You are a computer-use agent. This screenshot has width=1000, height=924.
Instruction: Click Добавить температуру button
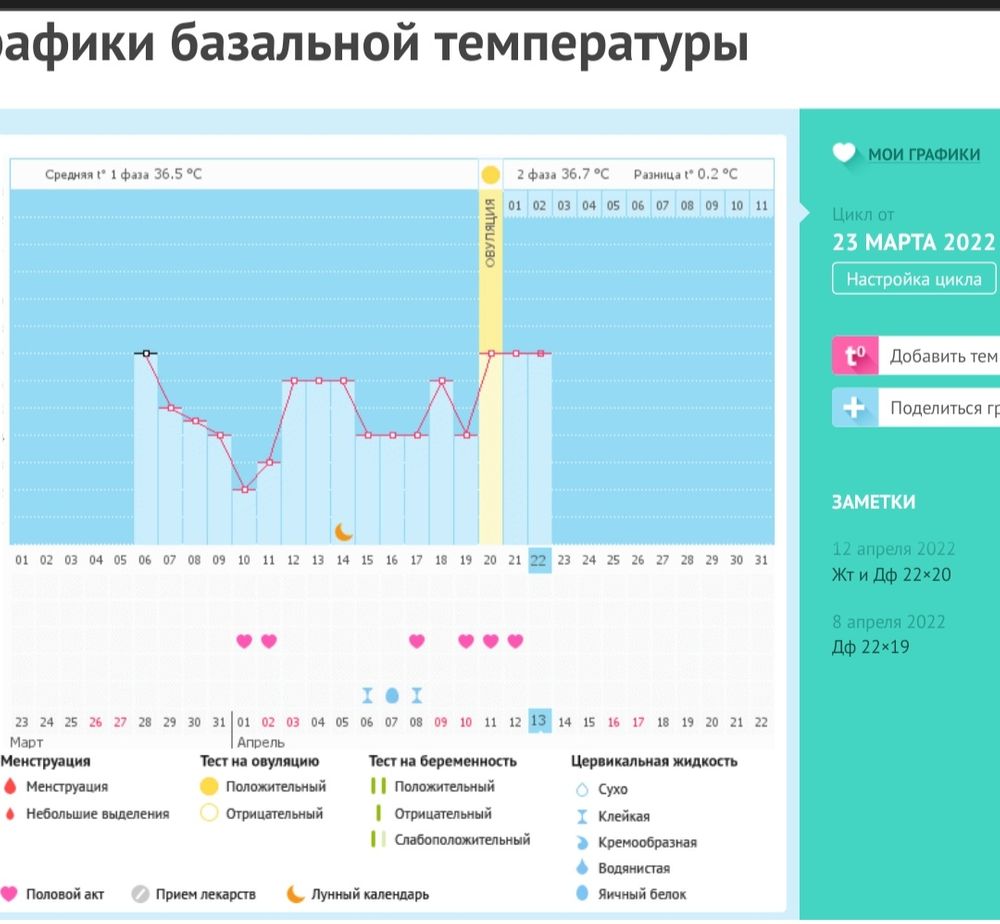(942, 356)
